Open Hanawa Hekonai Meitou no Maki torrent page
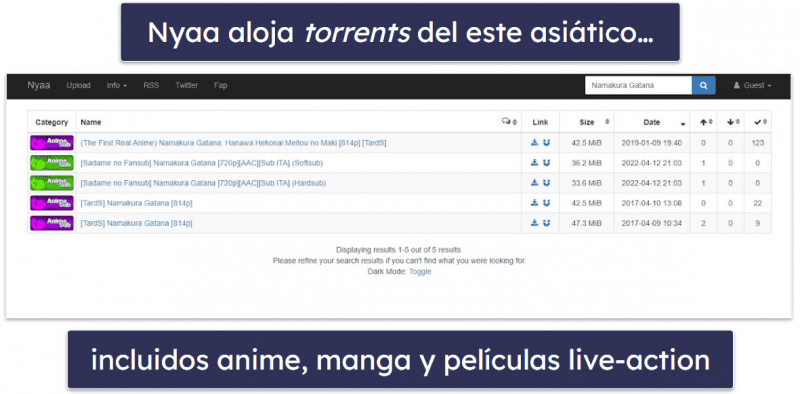Image resolution: width=800 pixels, height=394 pixels. coord(233,143)
